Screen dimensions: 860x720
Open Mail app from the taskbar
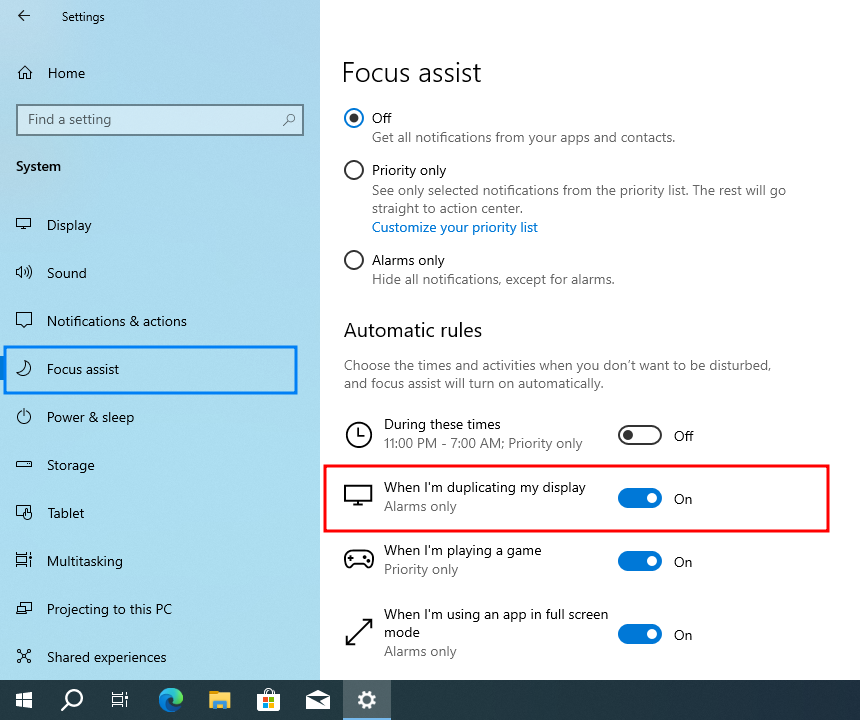(x=318, y=700)
